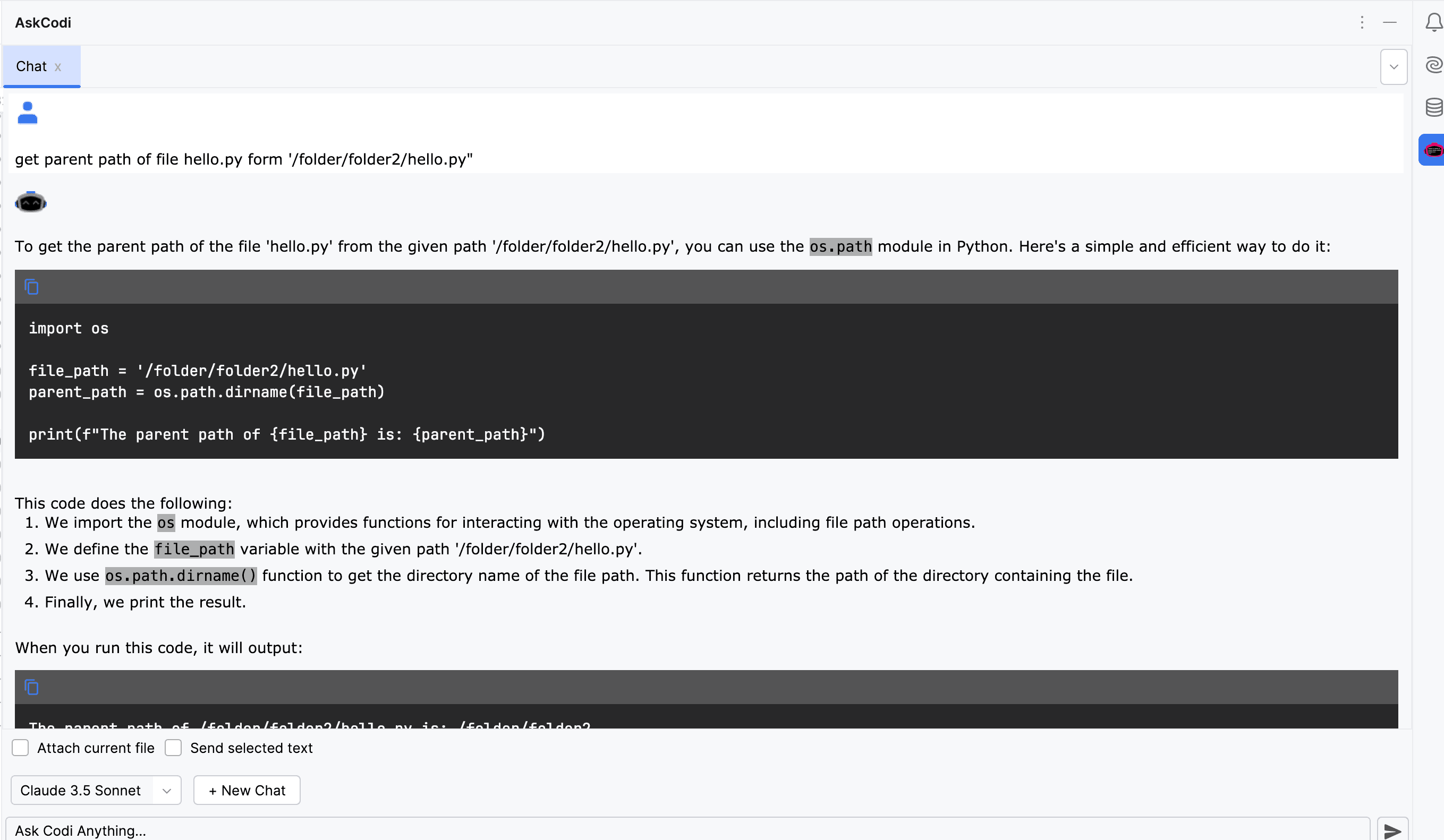Click 'When you run this code' text

(159, 648)
